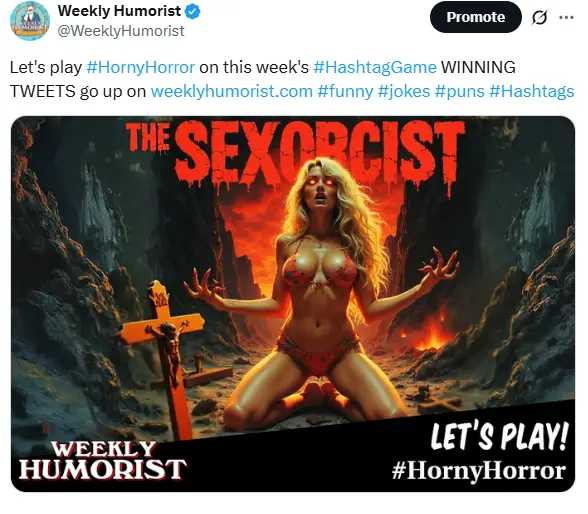Screen dimensions: 588x514
Task: Open the attached poster image
Action: (x=293, y=304)
